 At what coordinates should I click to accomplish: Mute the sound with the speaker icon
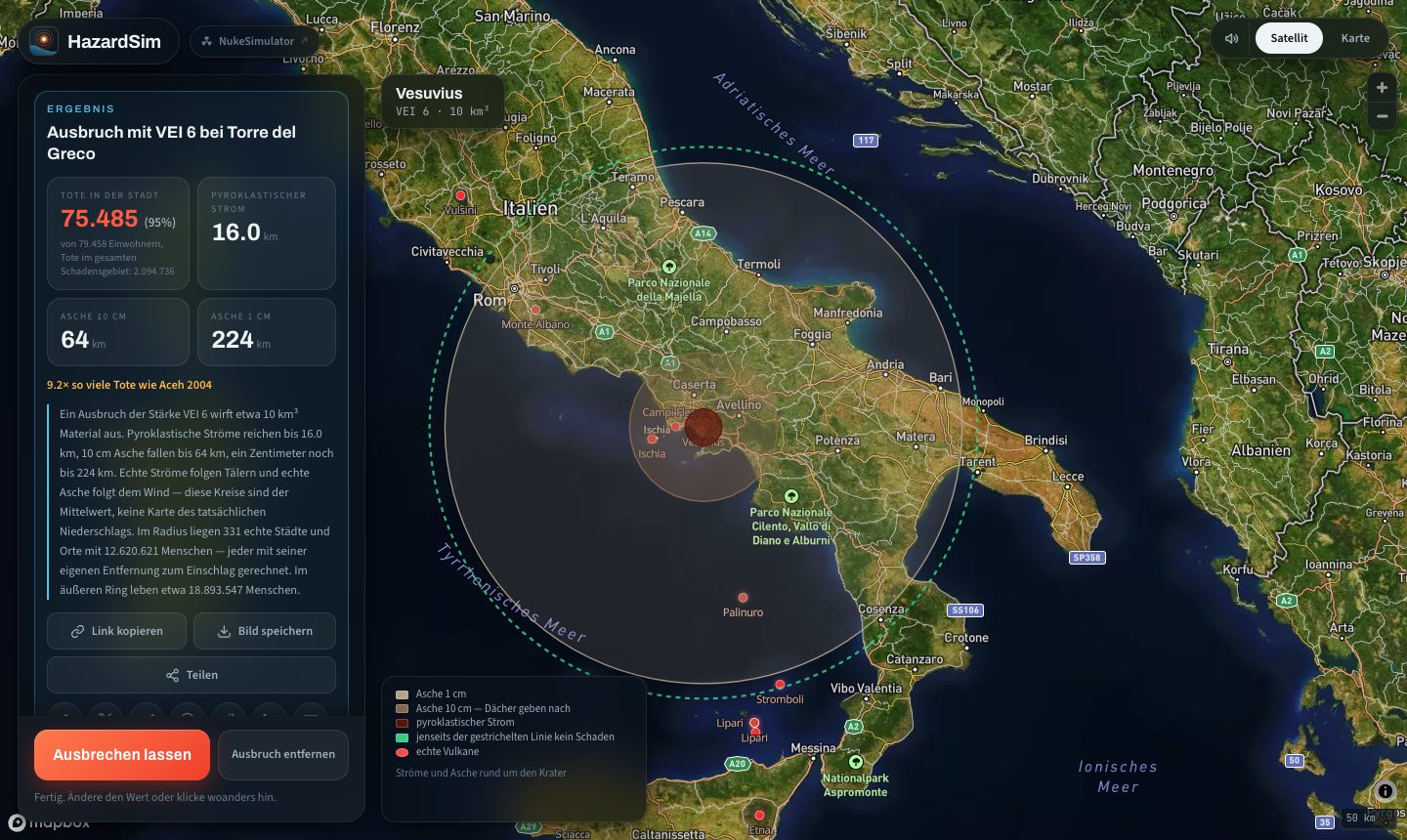click(1232, 38)
